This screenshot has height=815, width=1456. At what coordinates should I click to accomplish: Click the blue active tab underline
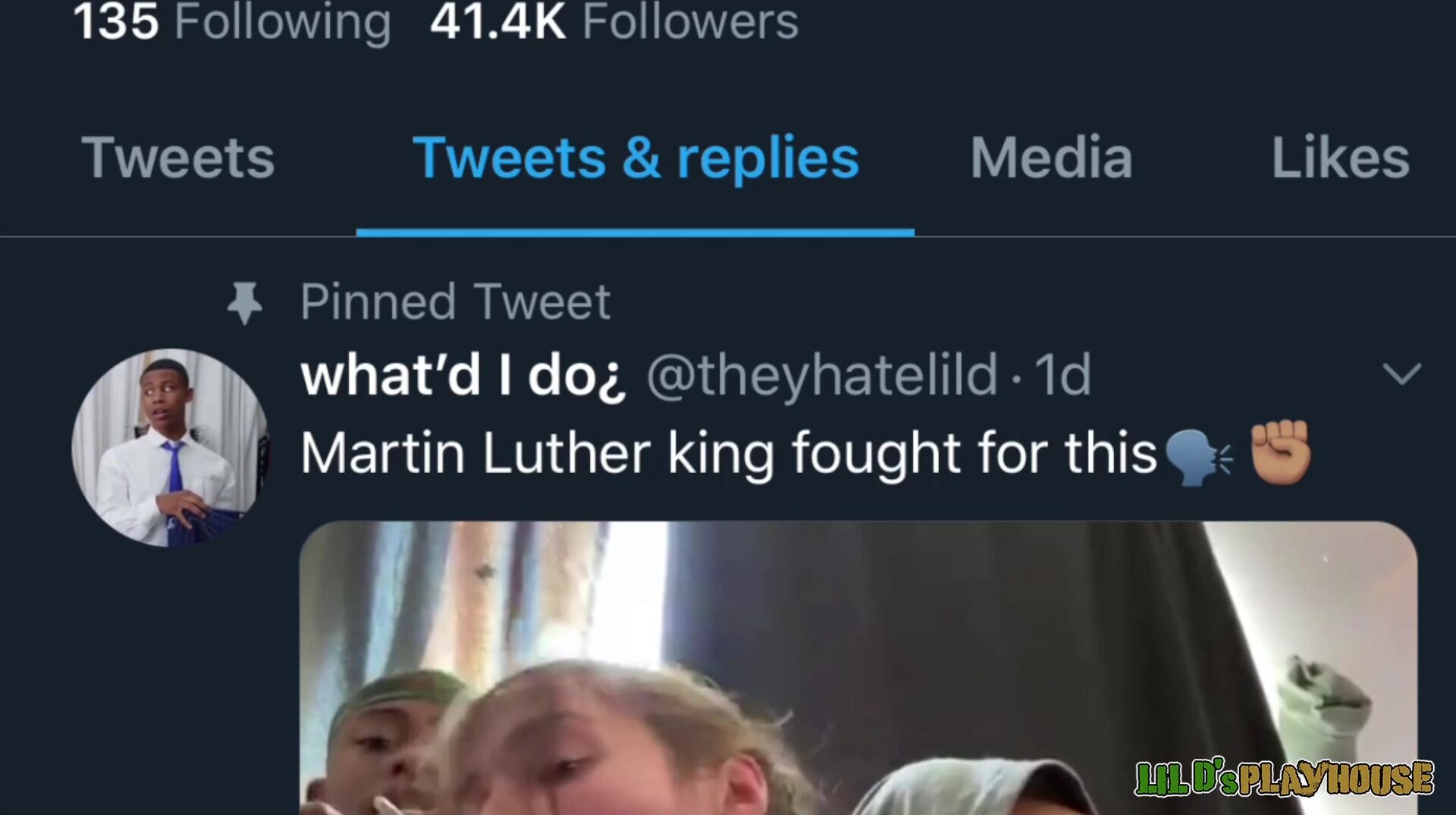pyautogui.click(x=635, y=232)
